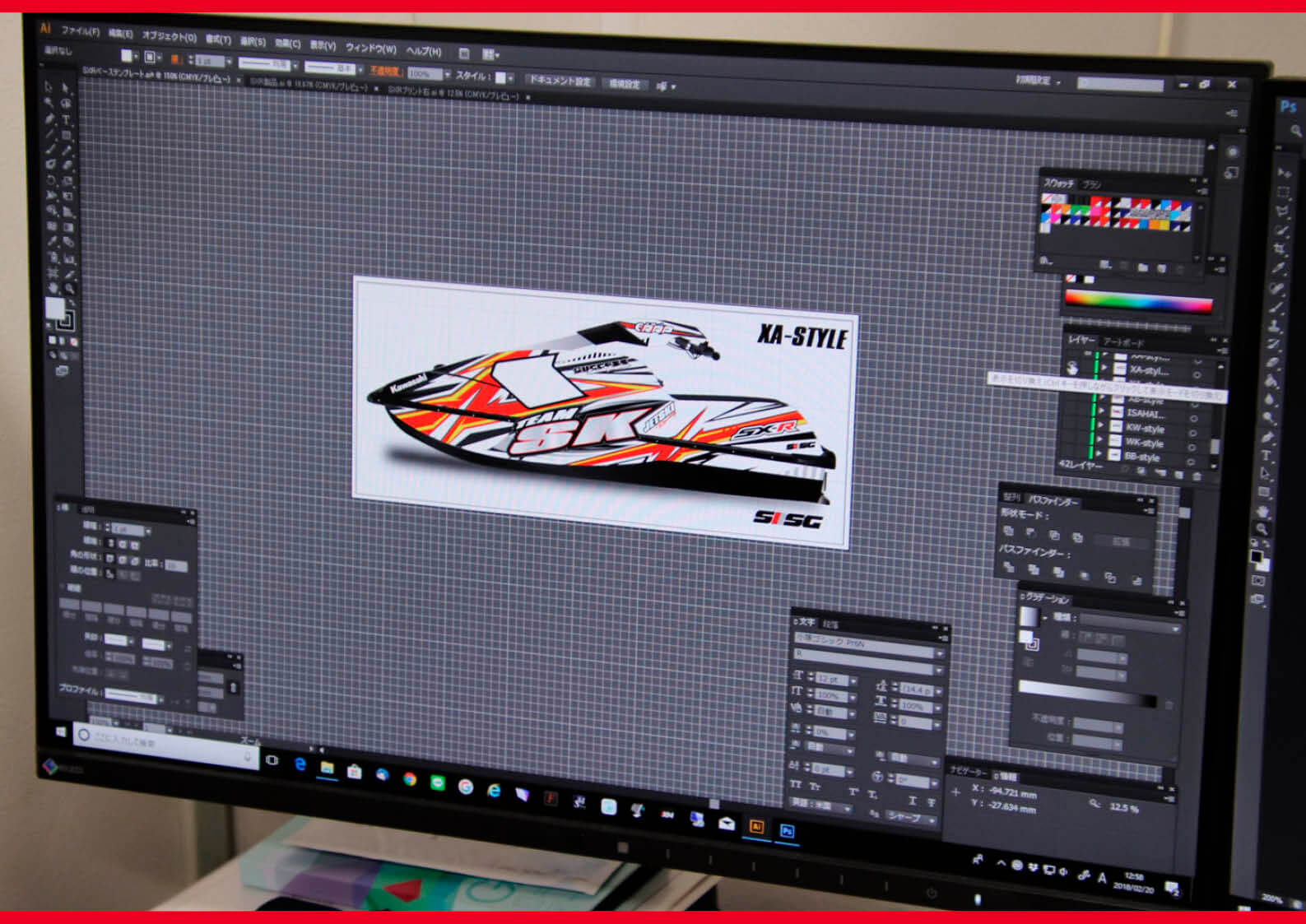Click the new swatch icon in Swatches panel
Screen dimensions: 1306x924
point(1161,268)
